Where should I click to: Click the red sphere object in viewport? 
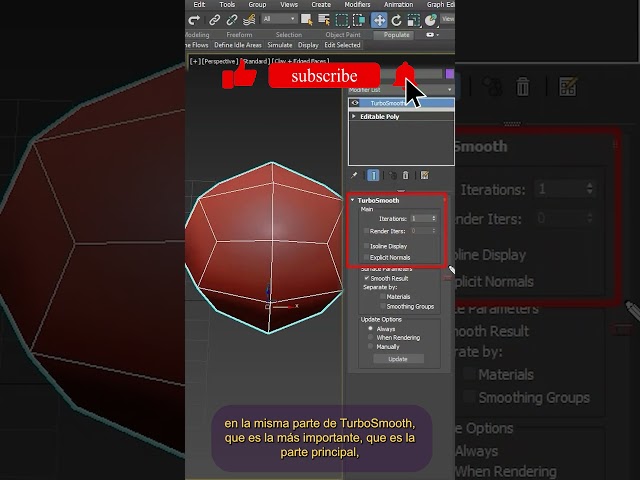click(x=265, y=248)
